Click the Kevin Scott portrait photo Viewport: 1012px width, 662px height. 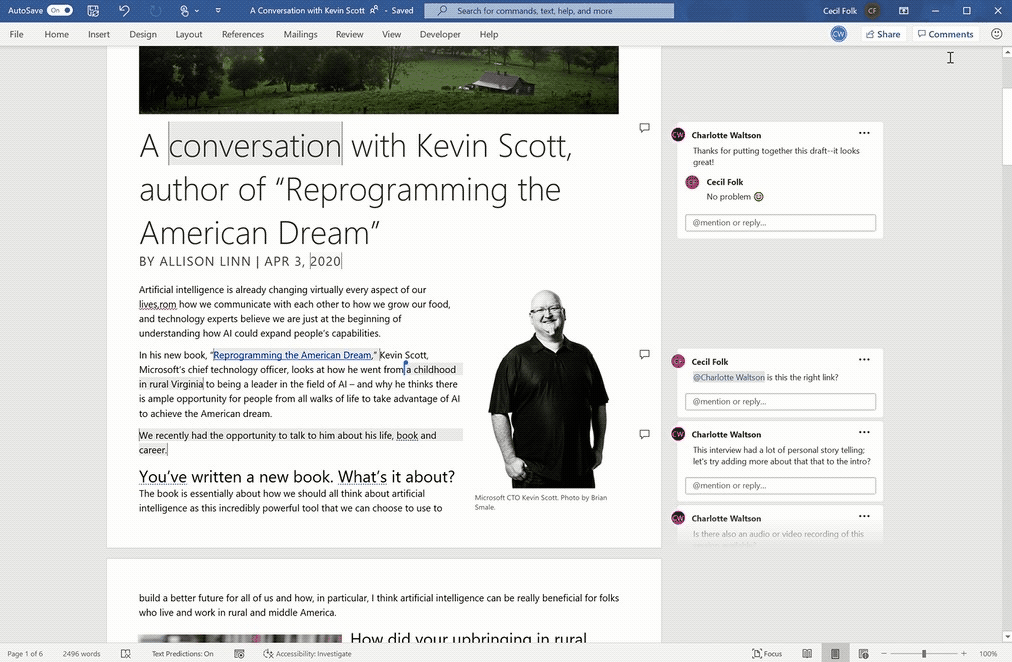(x=548, y=389)
